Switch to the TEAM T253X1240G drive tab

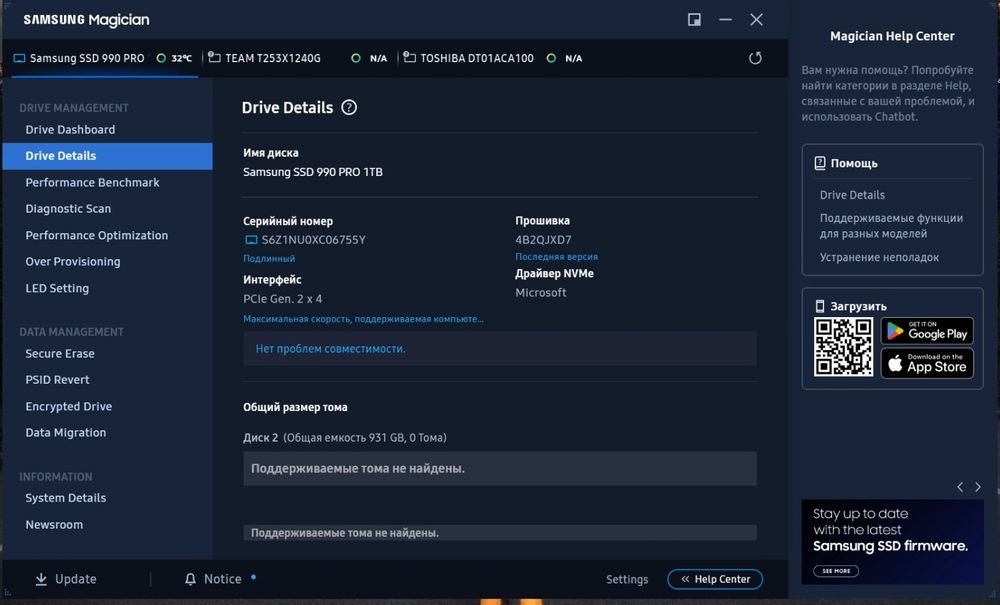click(x=272, y=58)
